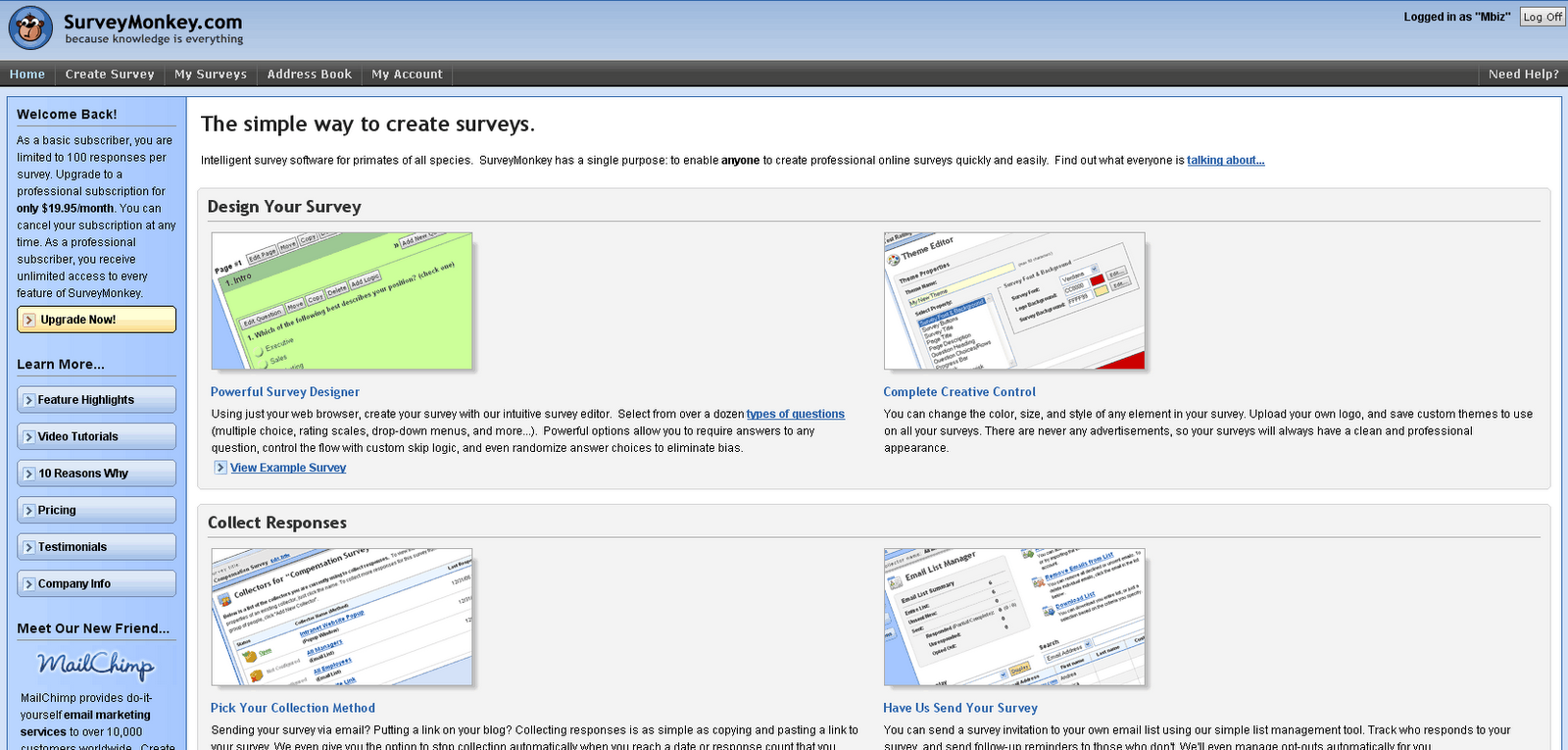Open View Example Survey link
Screen dimensions: 1568x750
pyautogui.click(x=288, y=468)
